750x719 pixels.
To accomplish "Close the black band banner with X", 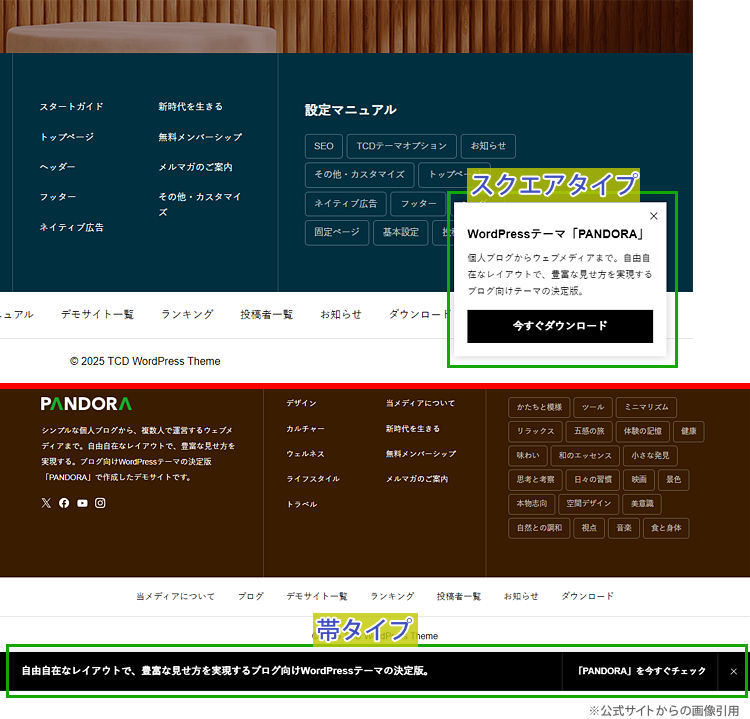I will (x=733, y=672).
